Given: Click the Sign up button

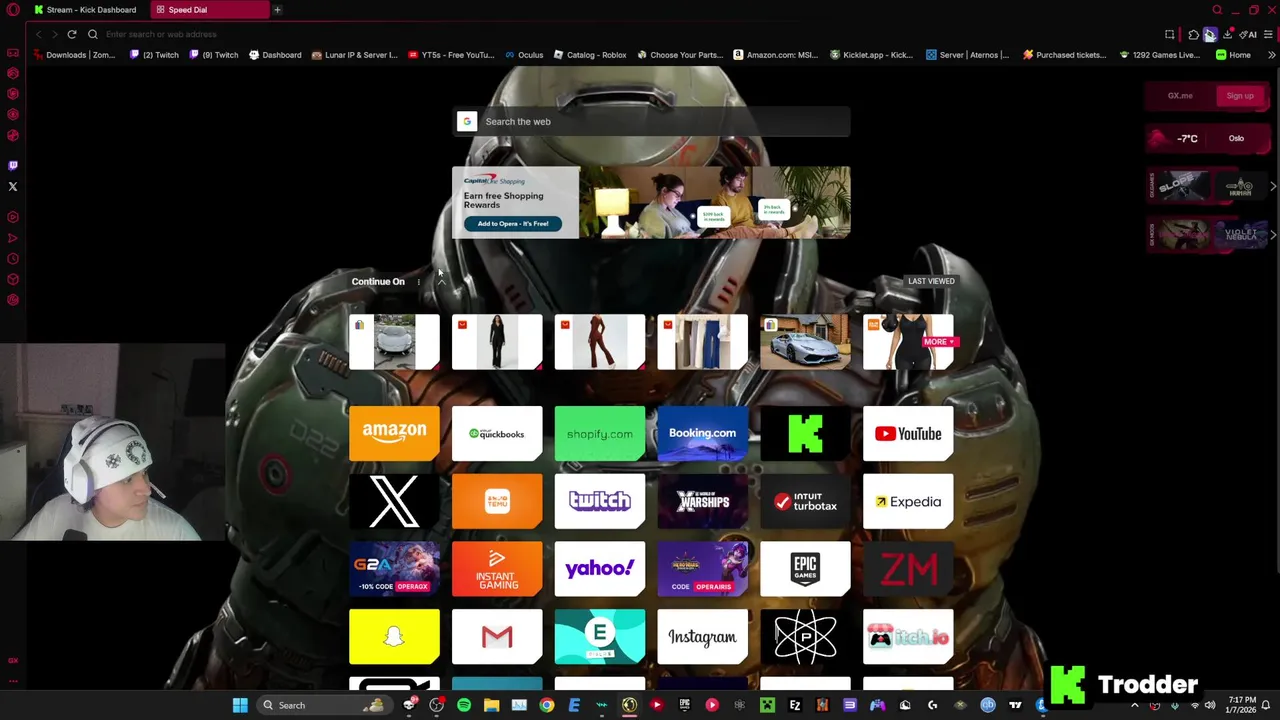Looking at the screenshot, I should coord(1240,96).
